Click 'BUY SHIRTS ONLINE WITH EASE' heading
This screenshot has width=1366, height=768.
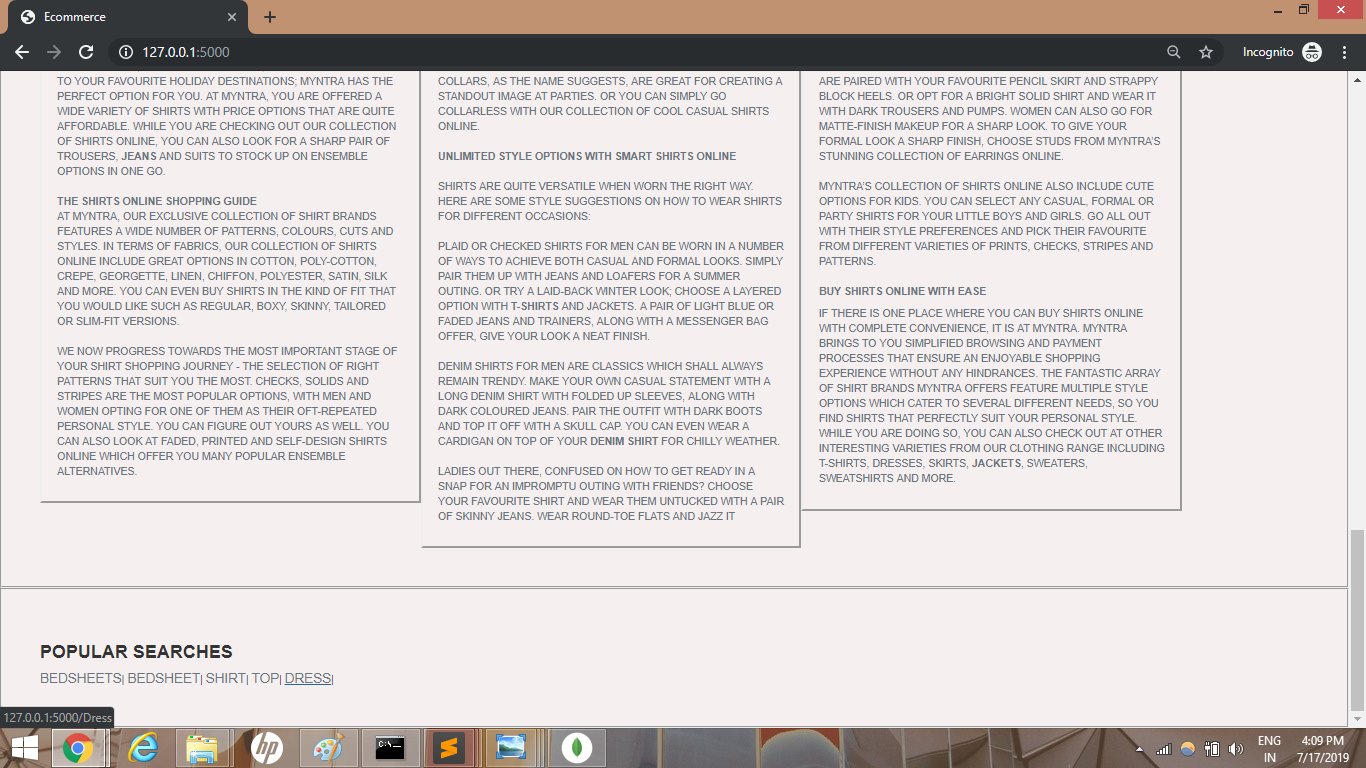[902, 291]
